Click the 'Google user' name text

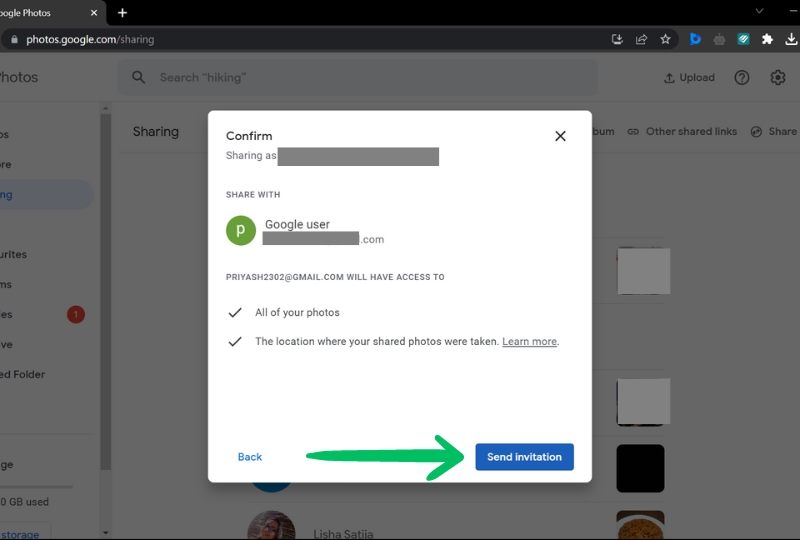297,225
